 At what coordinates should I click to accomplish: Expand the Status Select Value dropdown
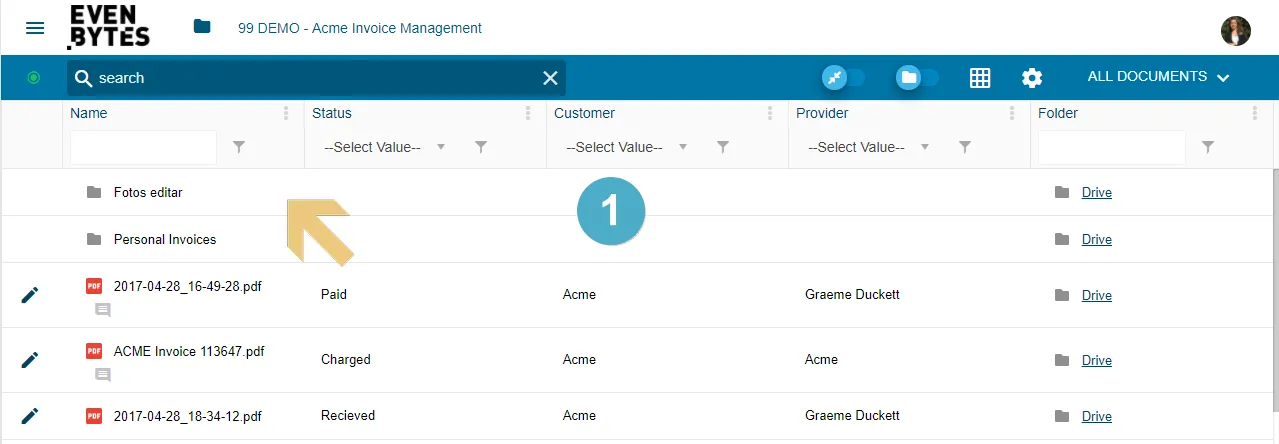coord(384,147)
